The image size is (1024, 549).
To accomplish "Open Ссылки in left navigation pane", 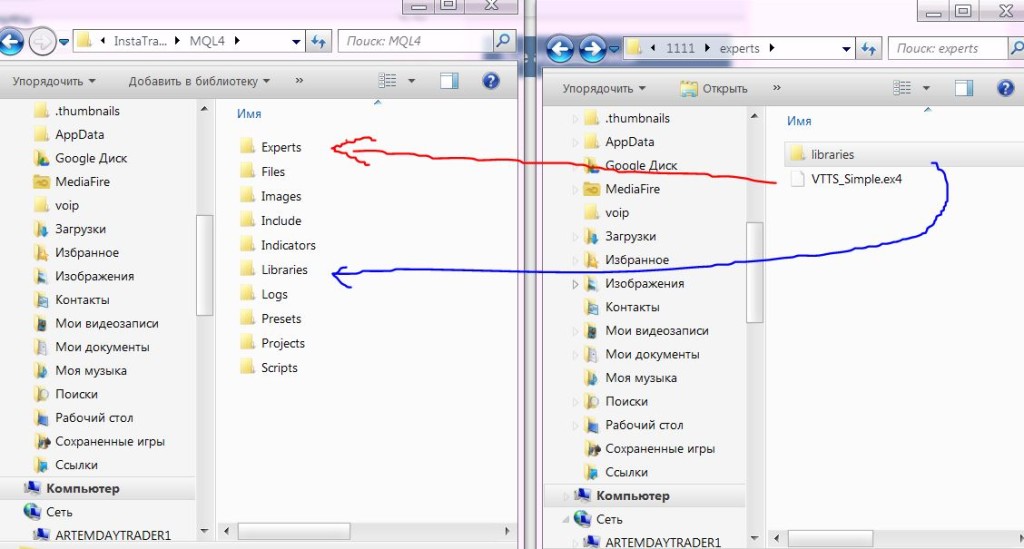I will point(66,465).
